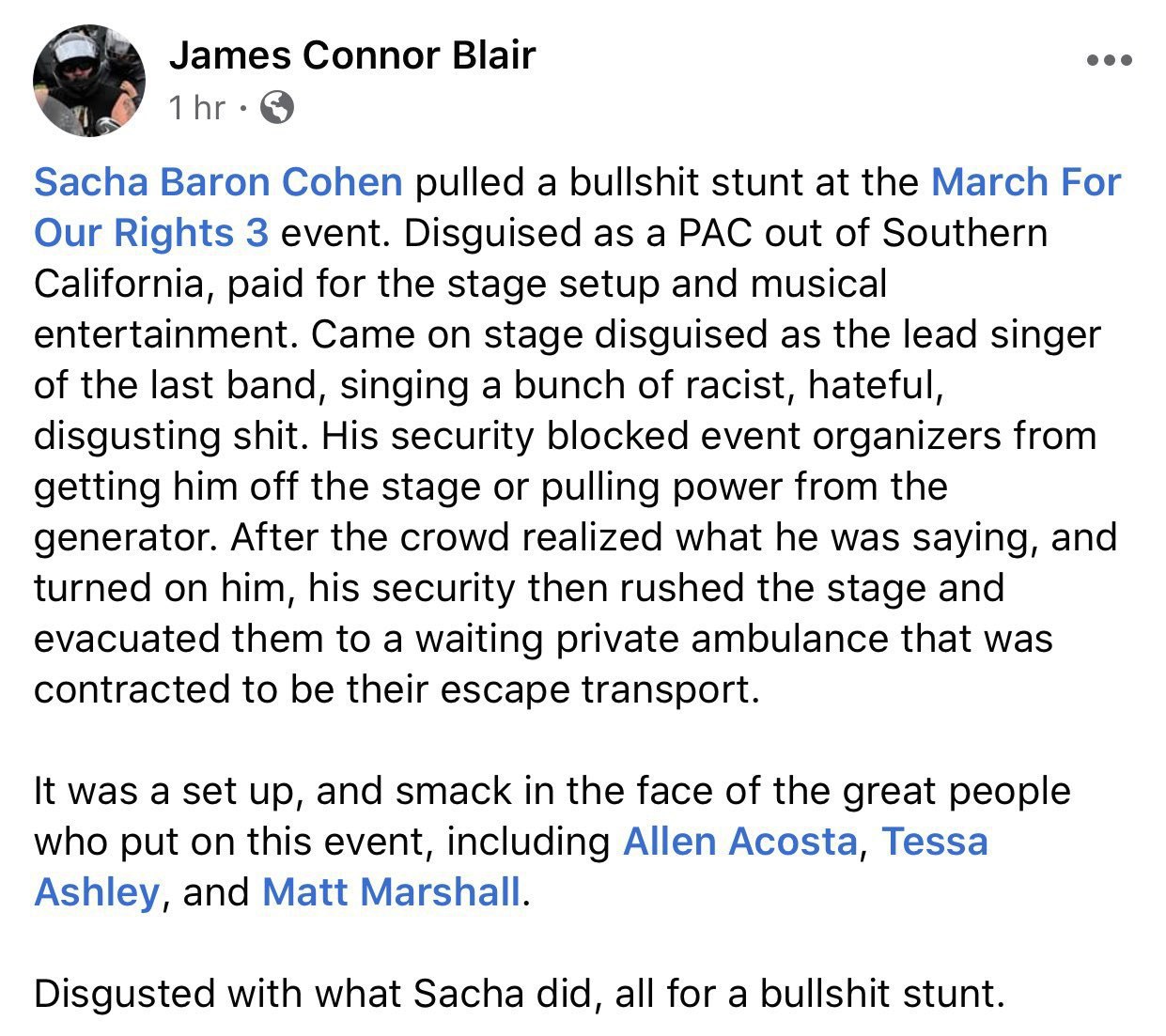Click the "Ashley" tagged name link
The image size is (1166, 1036).
click(97, 891)
